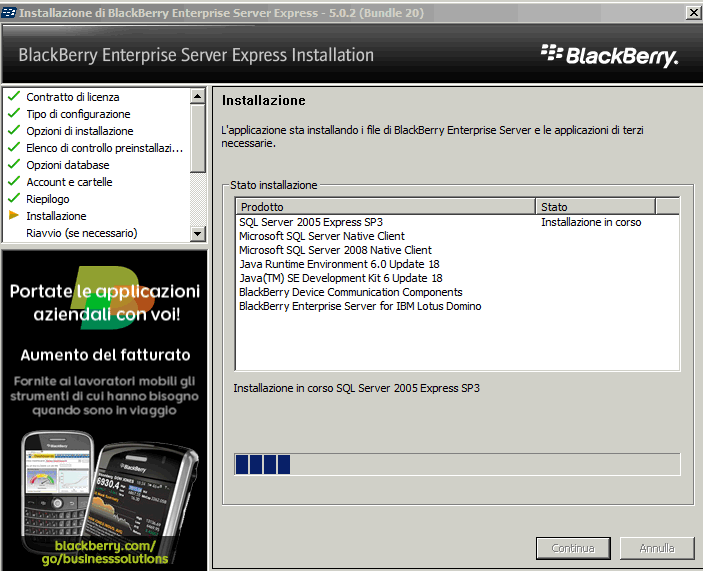Select the Riavvio (se necessario) step
This screenshot has width=703, height=571.
coord(82,233)
